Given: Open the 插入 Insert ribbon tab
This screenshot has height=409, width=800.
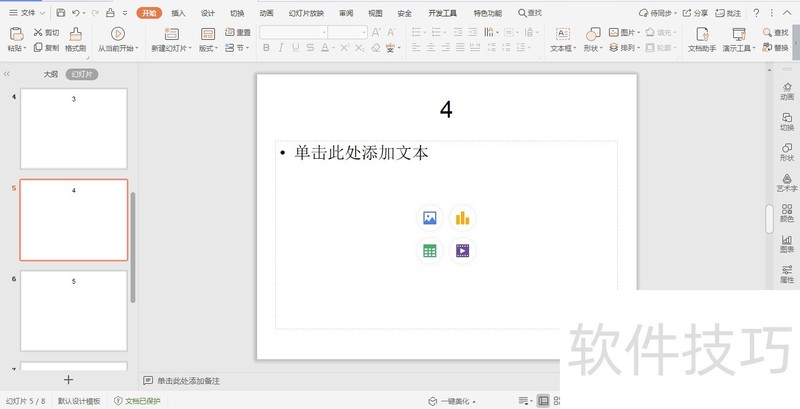Looking at the screenshot, I should click(x=178, y=13).
